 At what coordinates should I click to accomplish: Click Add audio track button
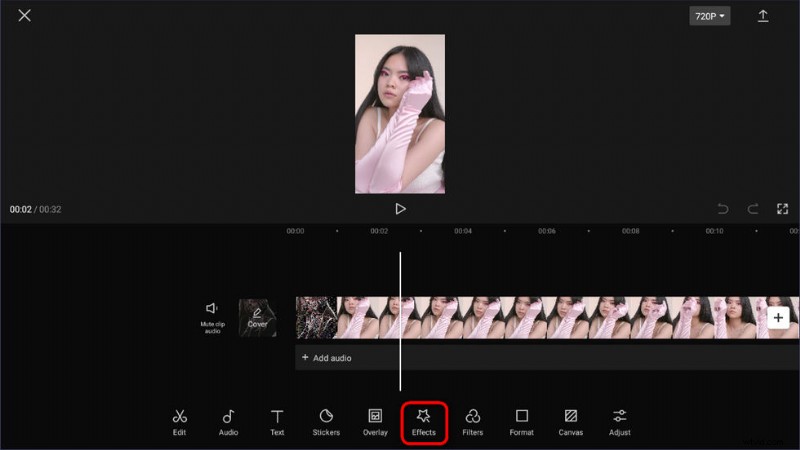(x=327, y=358)
